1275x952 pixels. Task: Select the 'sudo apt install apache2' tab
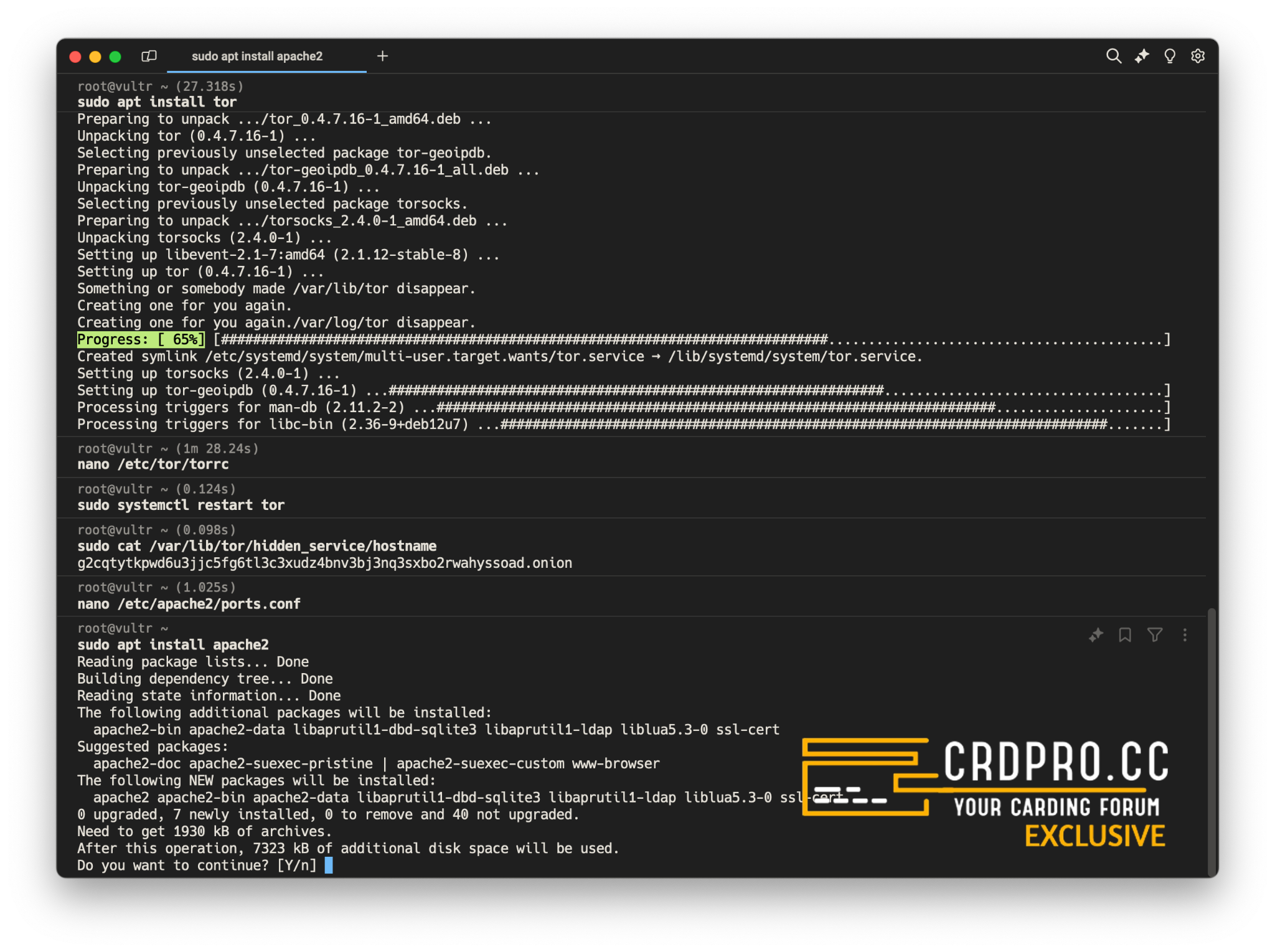256,56
